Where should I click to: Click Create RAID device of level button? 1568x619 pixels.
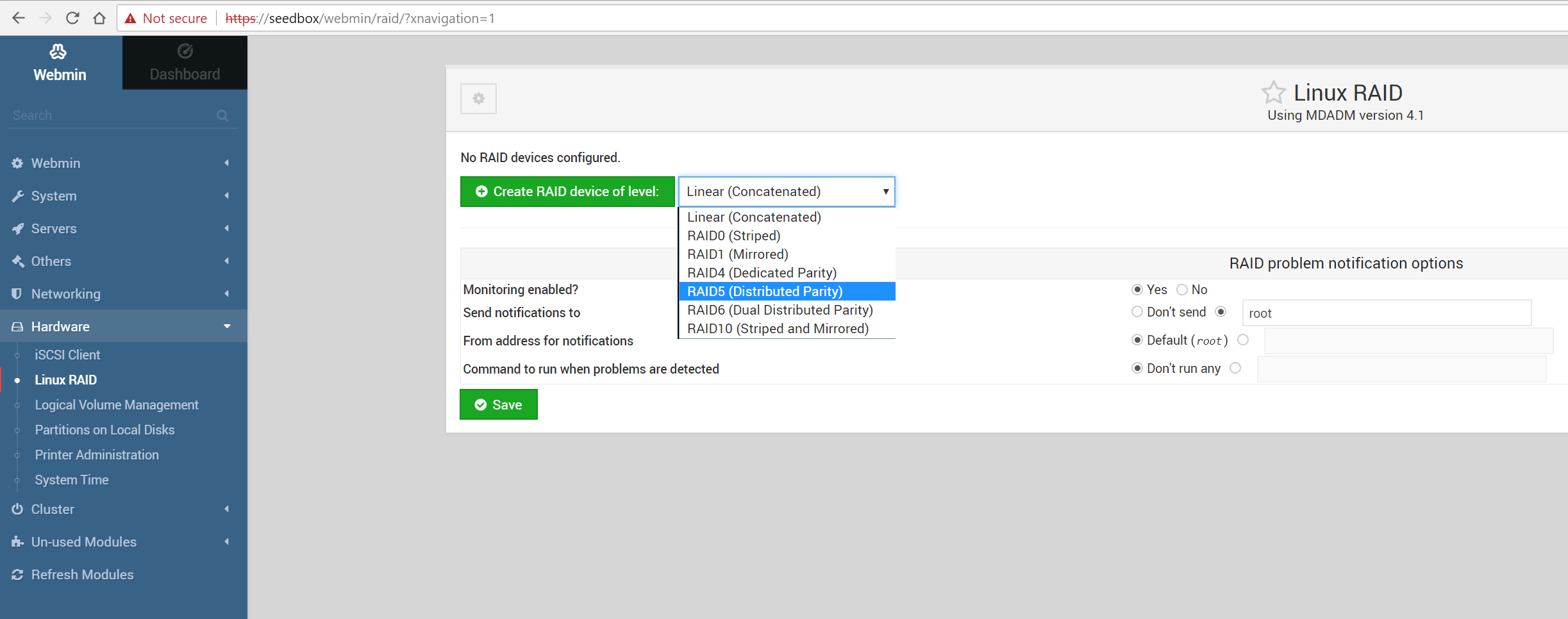[x=567, y=192]
